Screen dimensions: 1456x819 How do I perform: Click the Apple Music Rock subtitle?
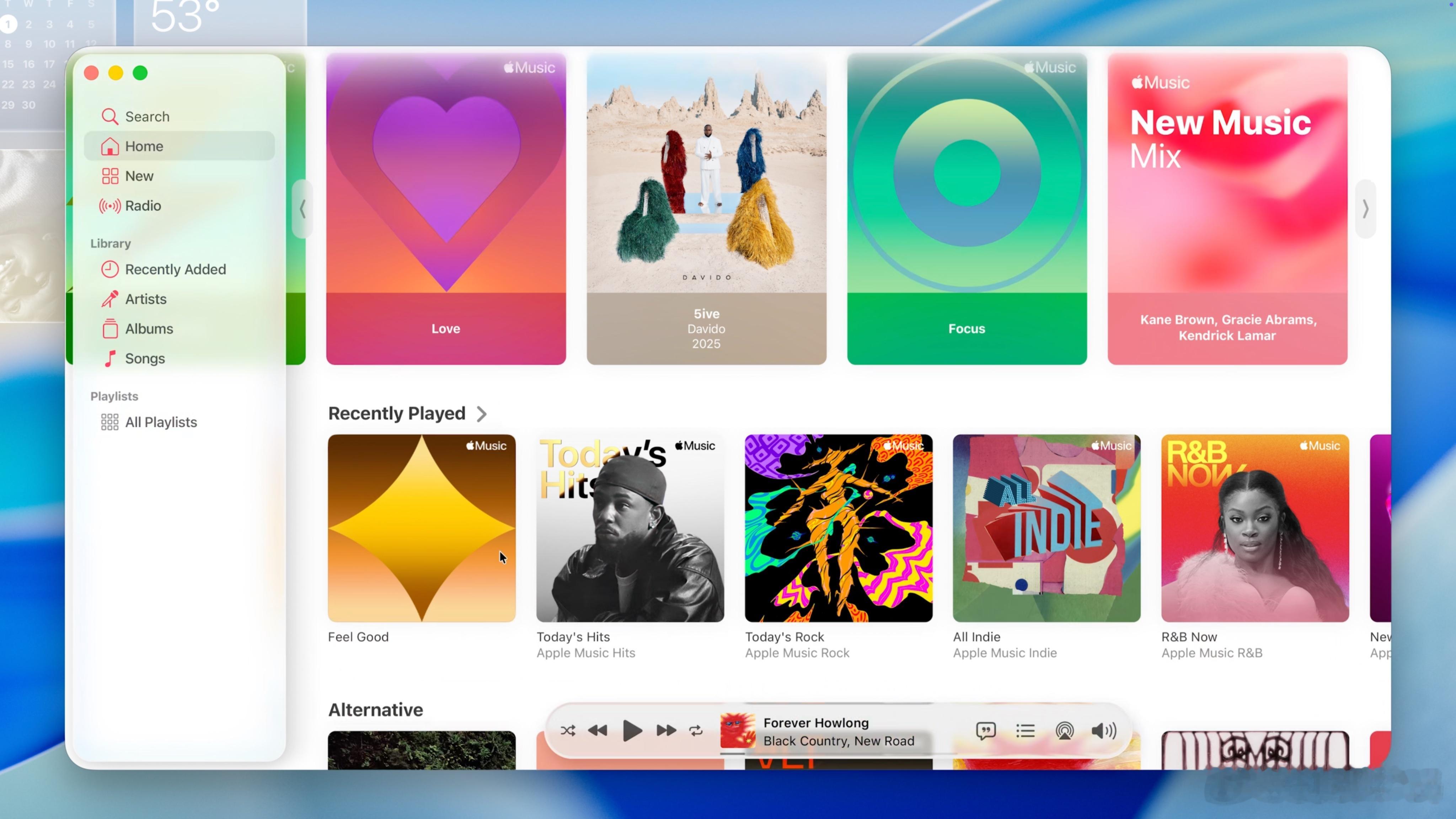[x=797, y=653]
